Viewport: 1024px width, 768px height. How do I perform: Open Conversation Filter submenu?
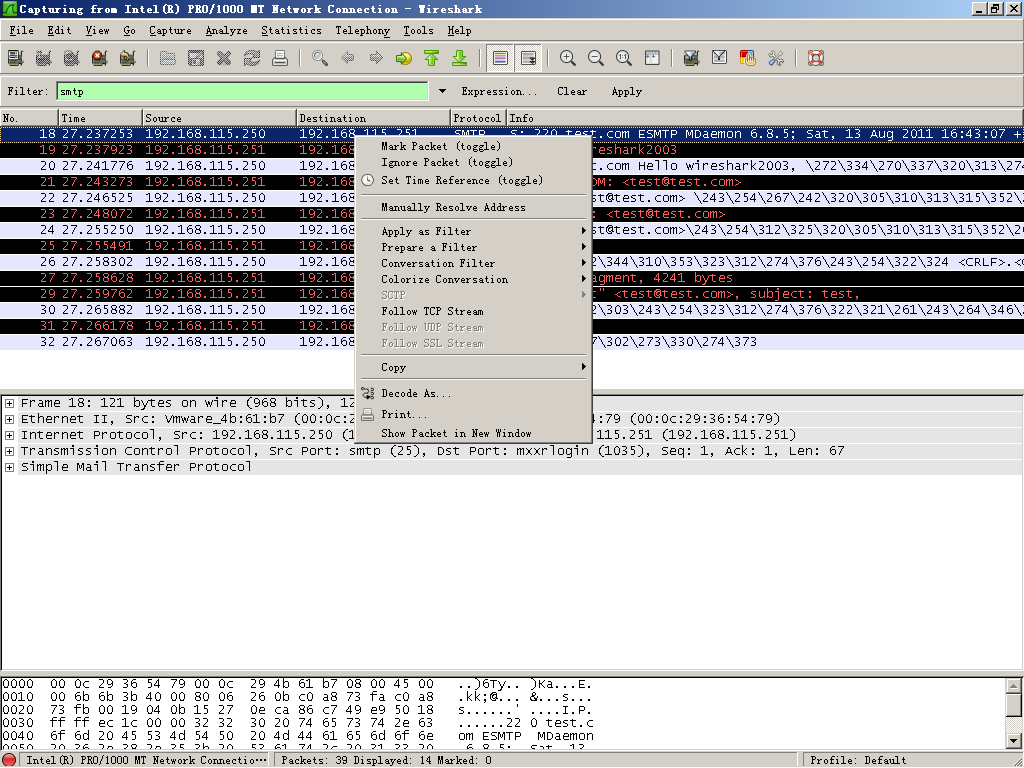tap(474, 263)
